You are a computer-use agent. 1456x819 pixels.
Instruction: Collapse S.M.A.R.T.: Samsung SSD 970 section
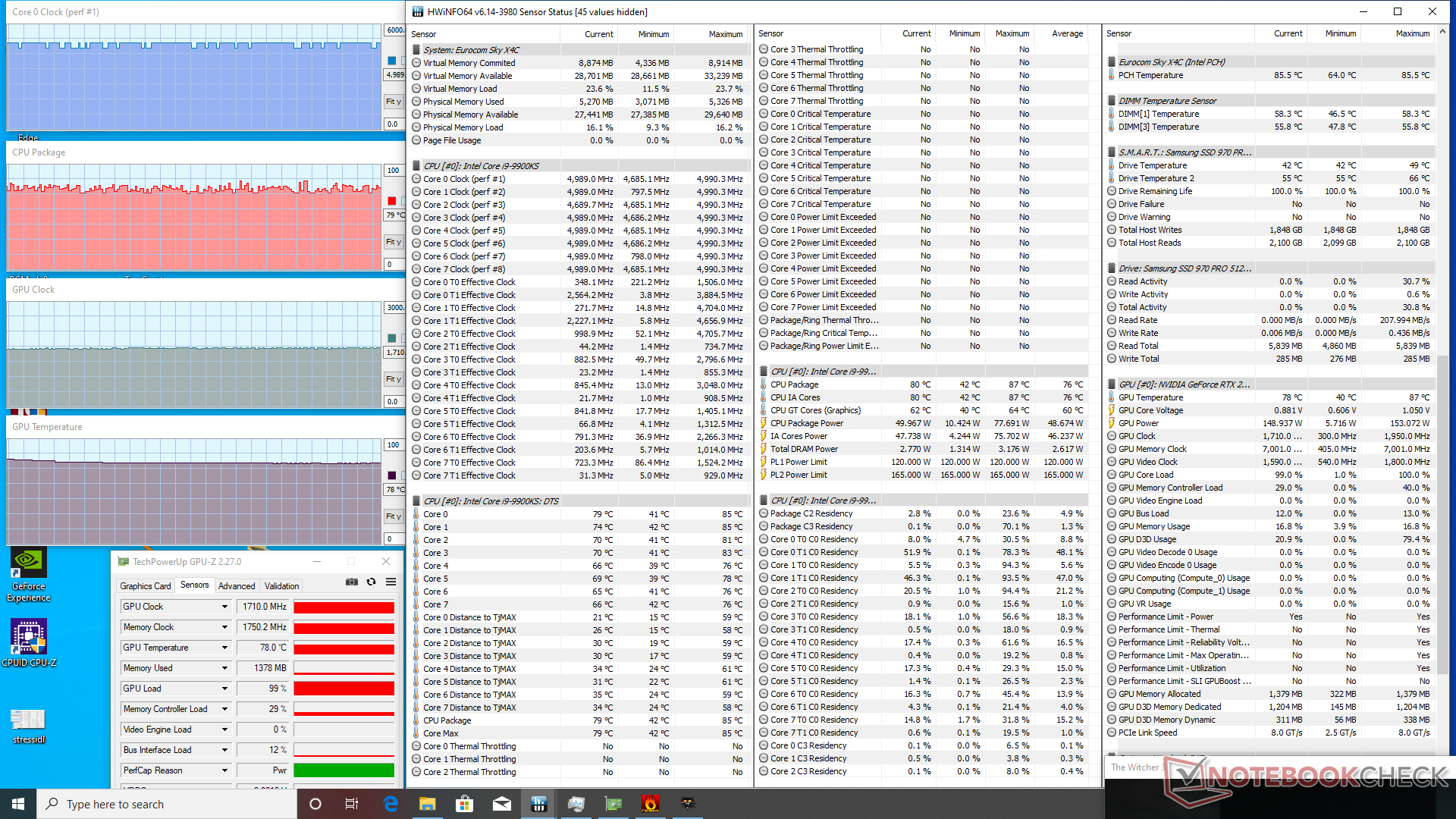[1111, 152]
